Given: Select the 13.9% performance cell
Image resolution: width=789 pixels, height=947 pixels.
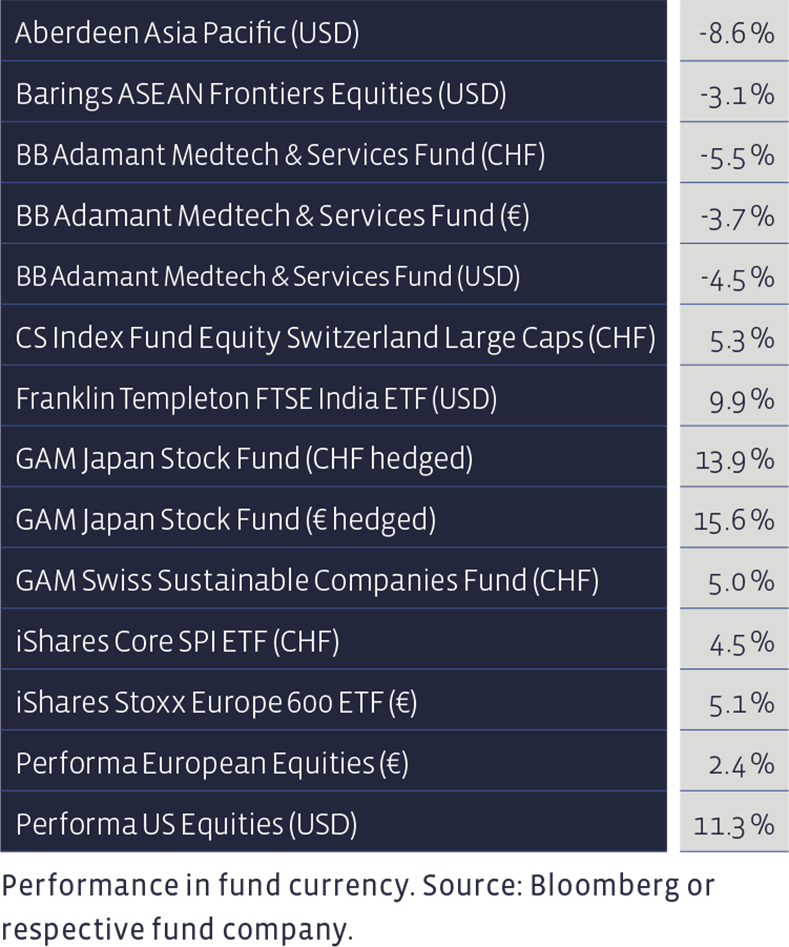Looking at the screenshot, I should click(735, 459).
